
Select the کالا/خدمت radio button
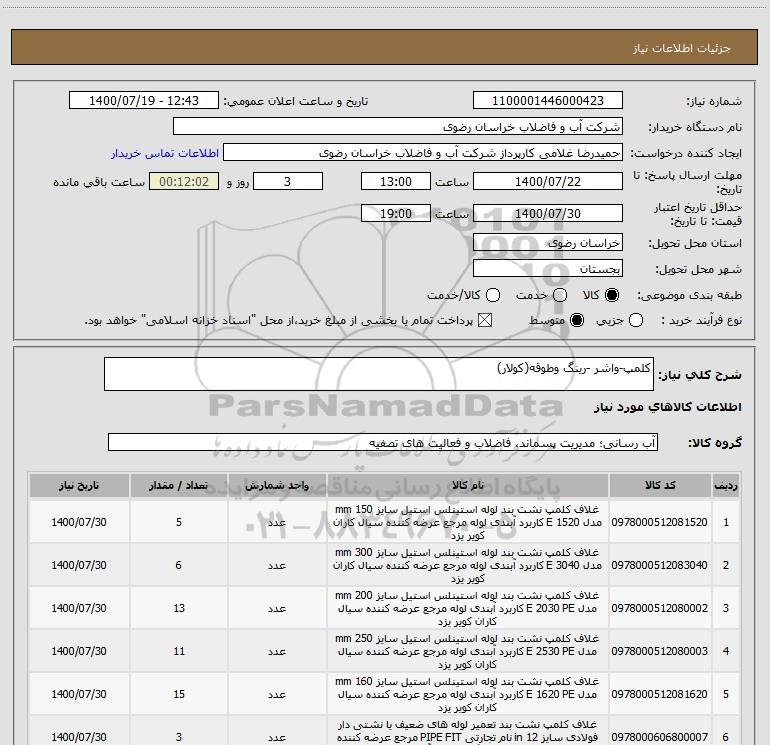click(493, 295)
